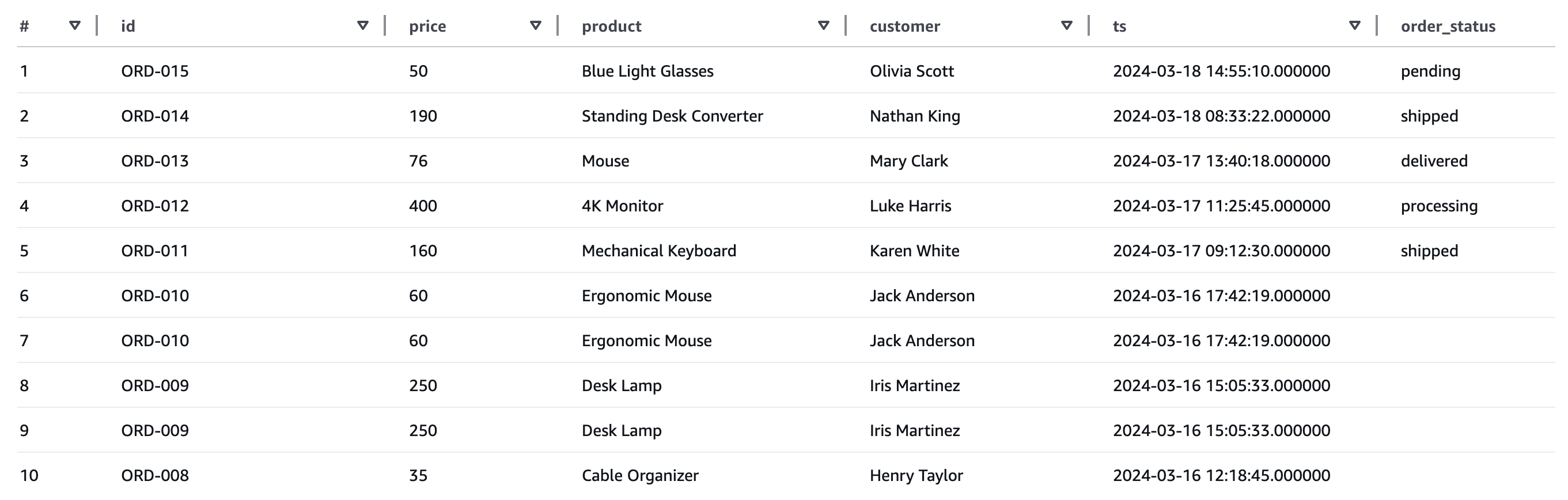The width and height of the screenshot is (1568, 500).
Task: Select the Standing Desk Converter cell
Action: point(672,116)
